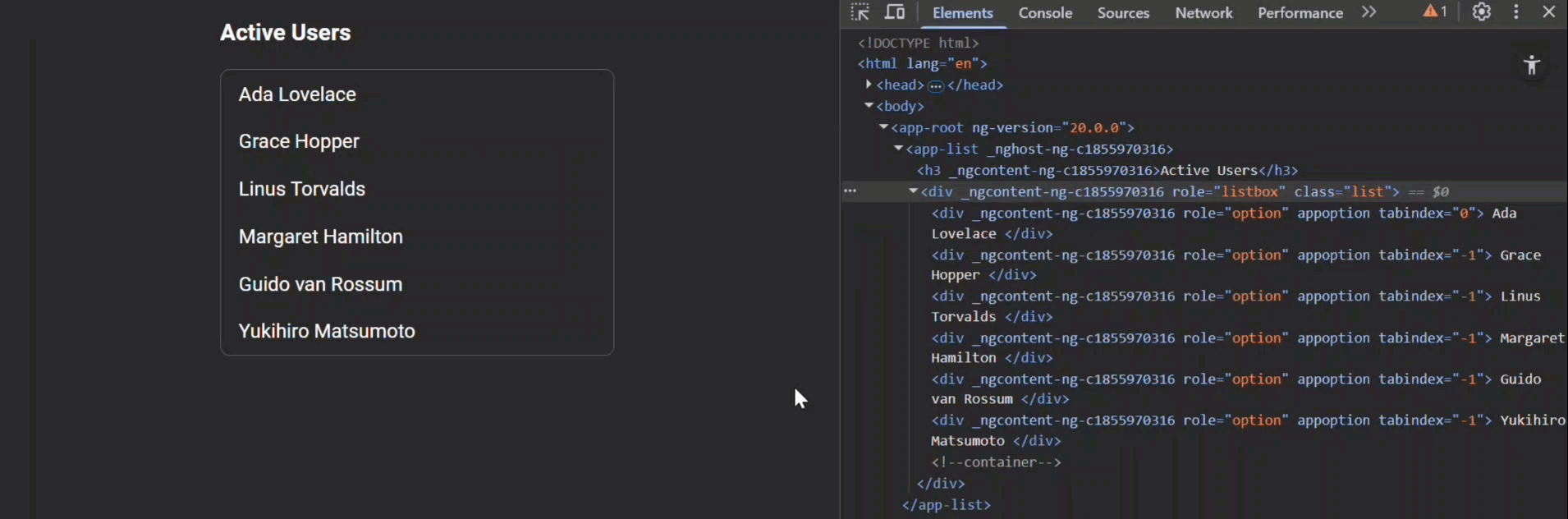Click the issues warning counter icon
The width and height of the screenshot is (1568, 519).
(1435, 12)
